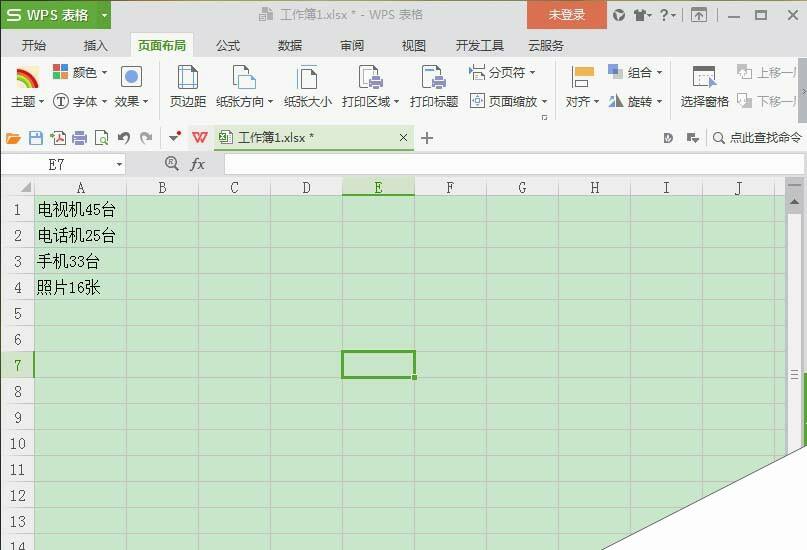
Task: Click the open folder icon in quick toolbar
Action: tap(13, 138)
